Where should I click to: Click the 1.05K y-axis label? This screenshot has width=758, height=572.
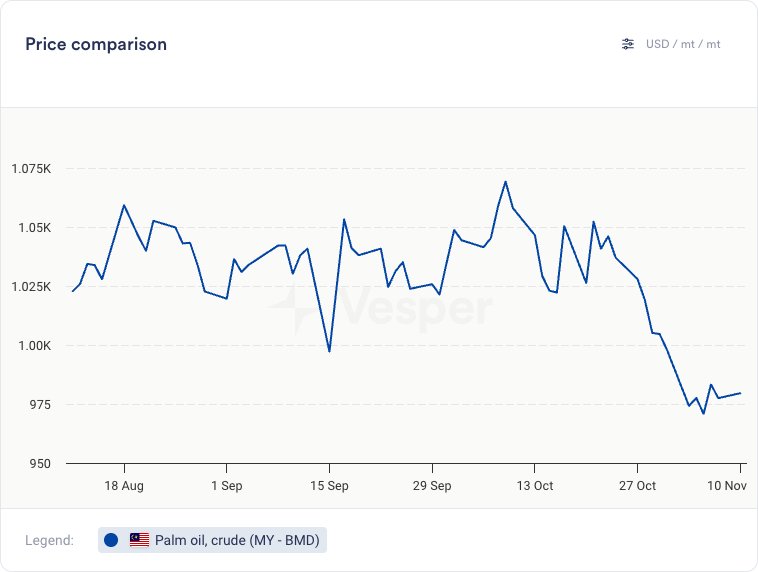tap(35, 228)
